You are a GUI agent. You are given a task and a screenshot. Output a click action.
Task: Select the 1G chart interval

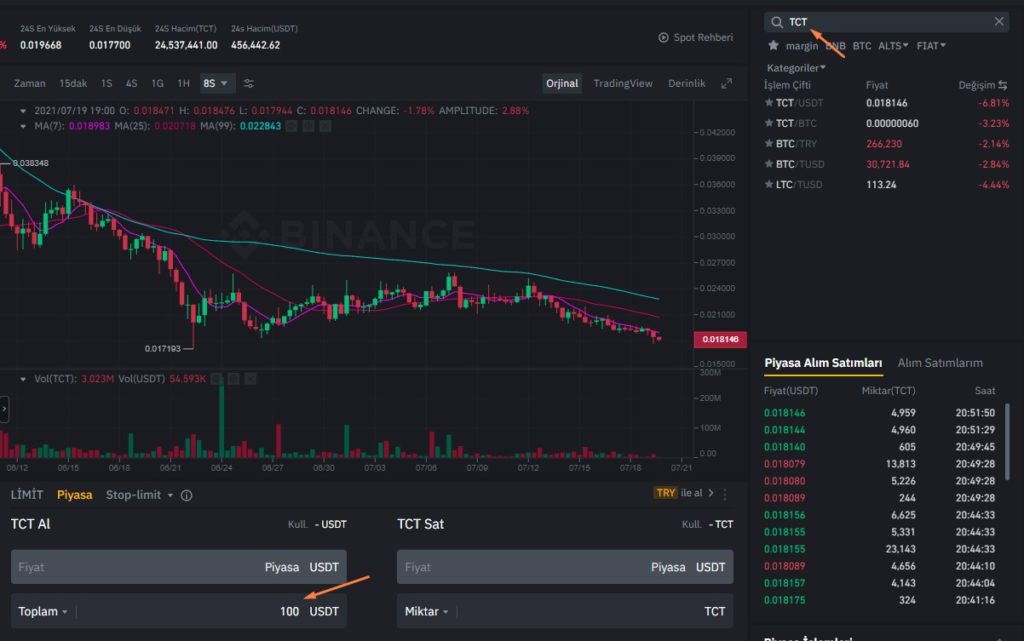157,84
